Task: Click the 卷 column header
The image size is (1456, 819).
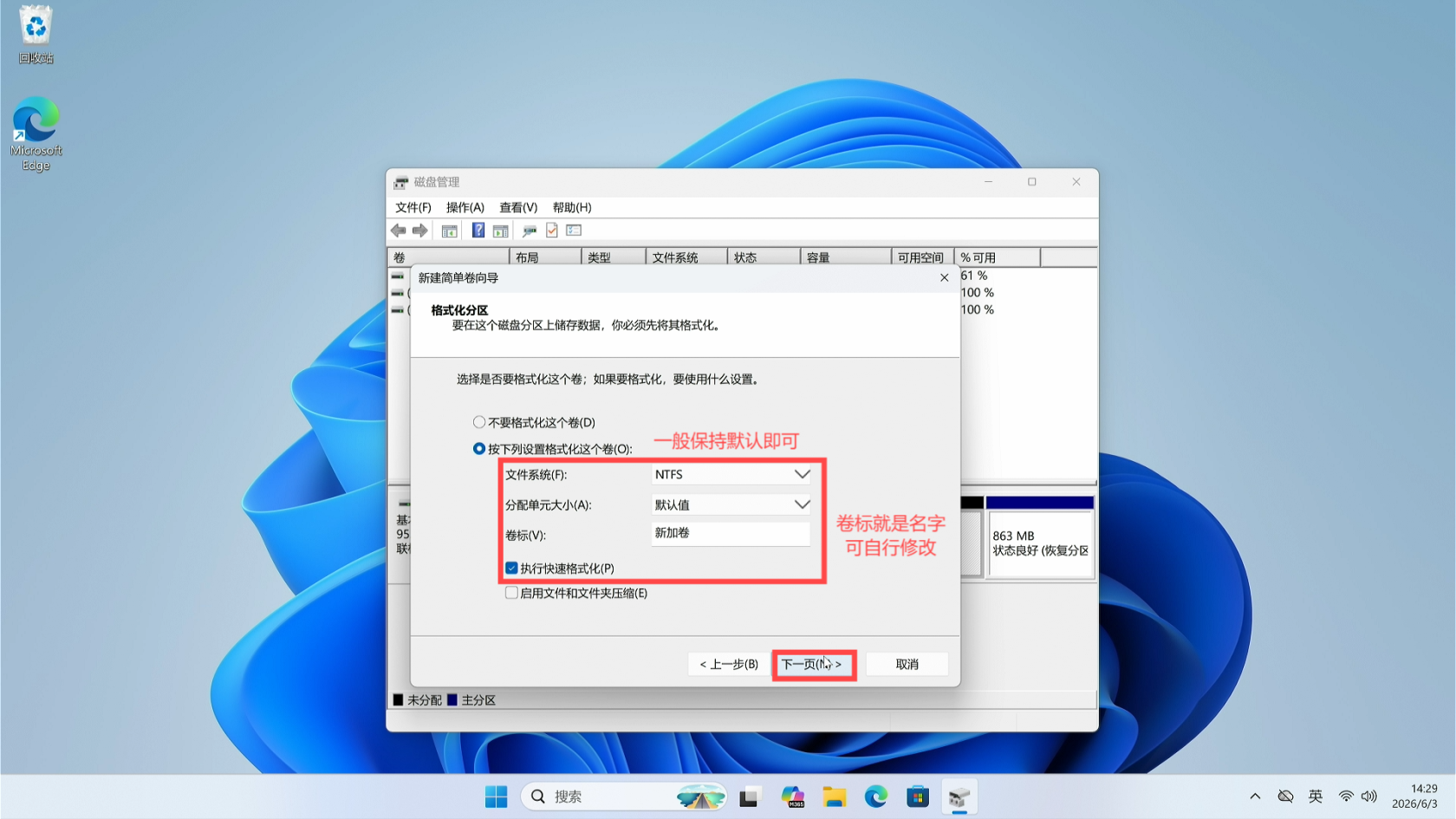Action: (448, 257)
